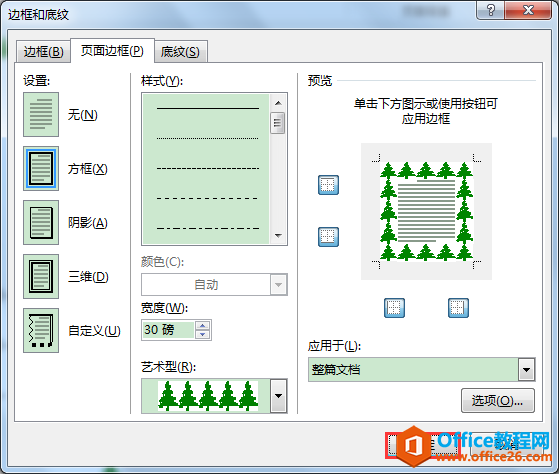
Task: Open the 应用于 dropdown showing 整篇文档
Action: (x=421, y=370)
